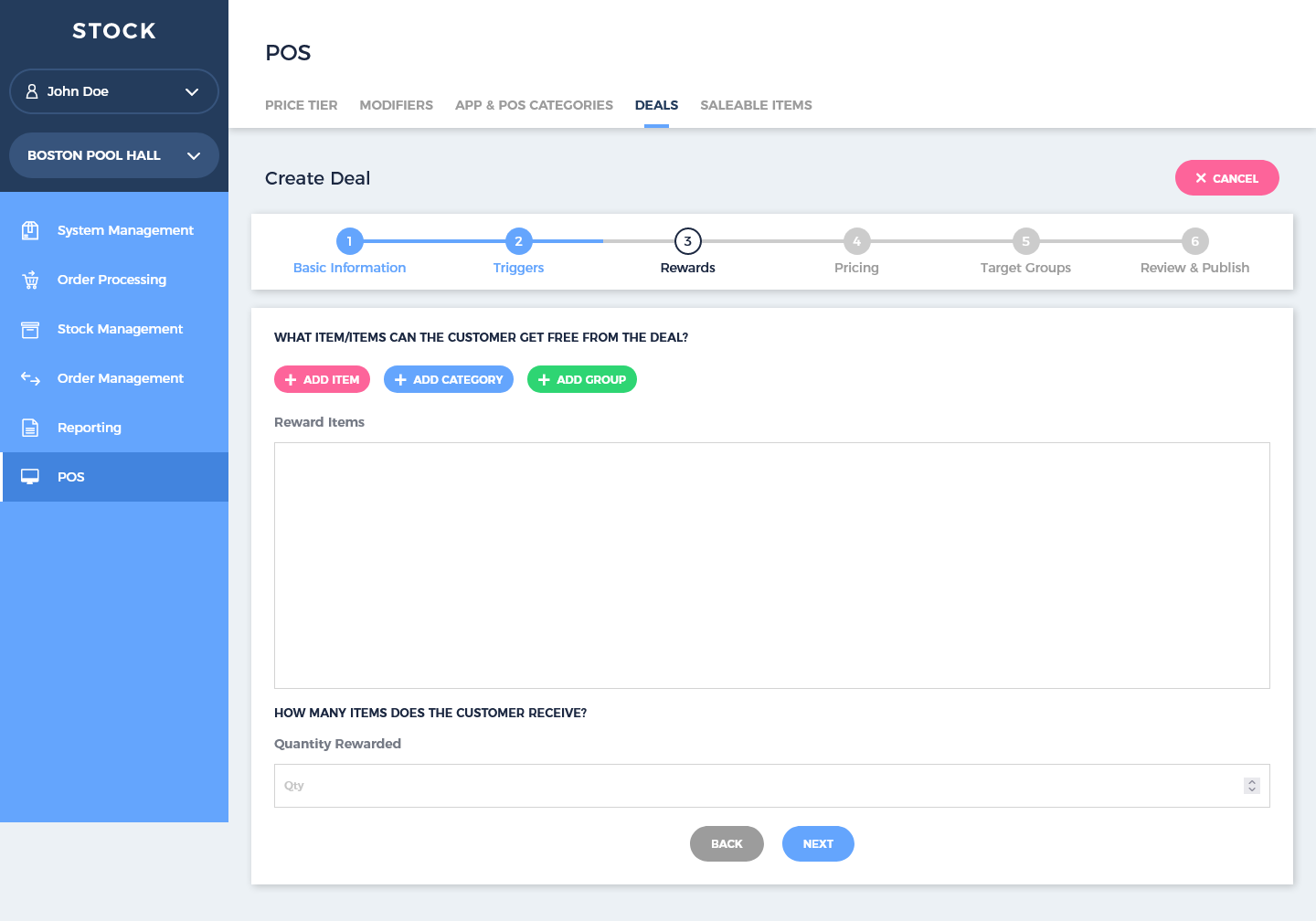This screenshot has width=1316, height=921.
Task: Open the Saleable Items tab
Action: (756, 105)
